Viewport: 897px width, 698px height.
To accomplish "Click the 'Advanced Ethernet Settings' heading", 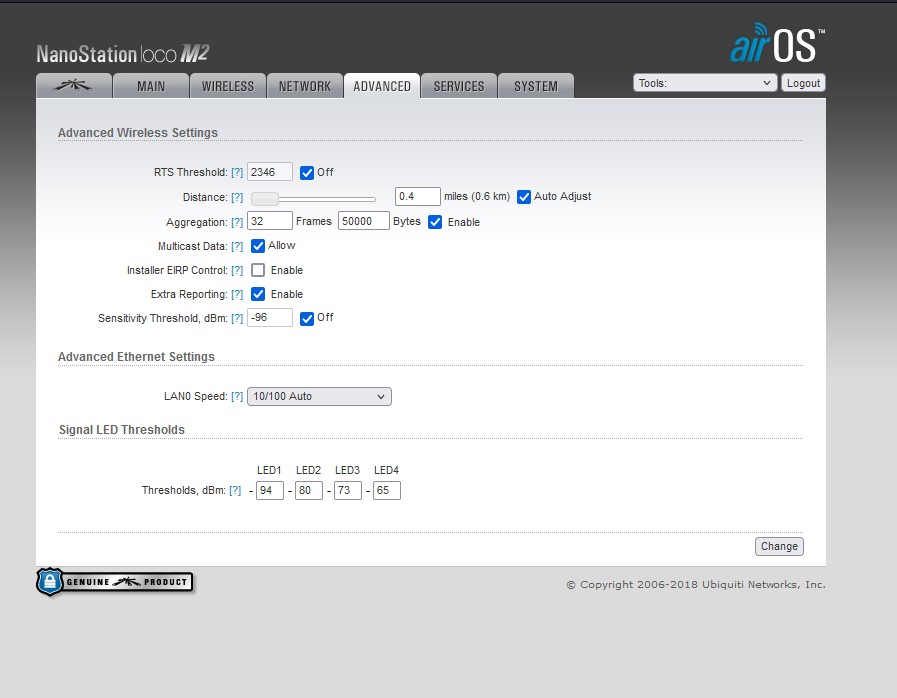I will tap(136, 356).
